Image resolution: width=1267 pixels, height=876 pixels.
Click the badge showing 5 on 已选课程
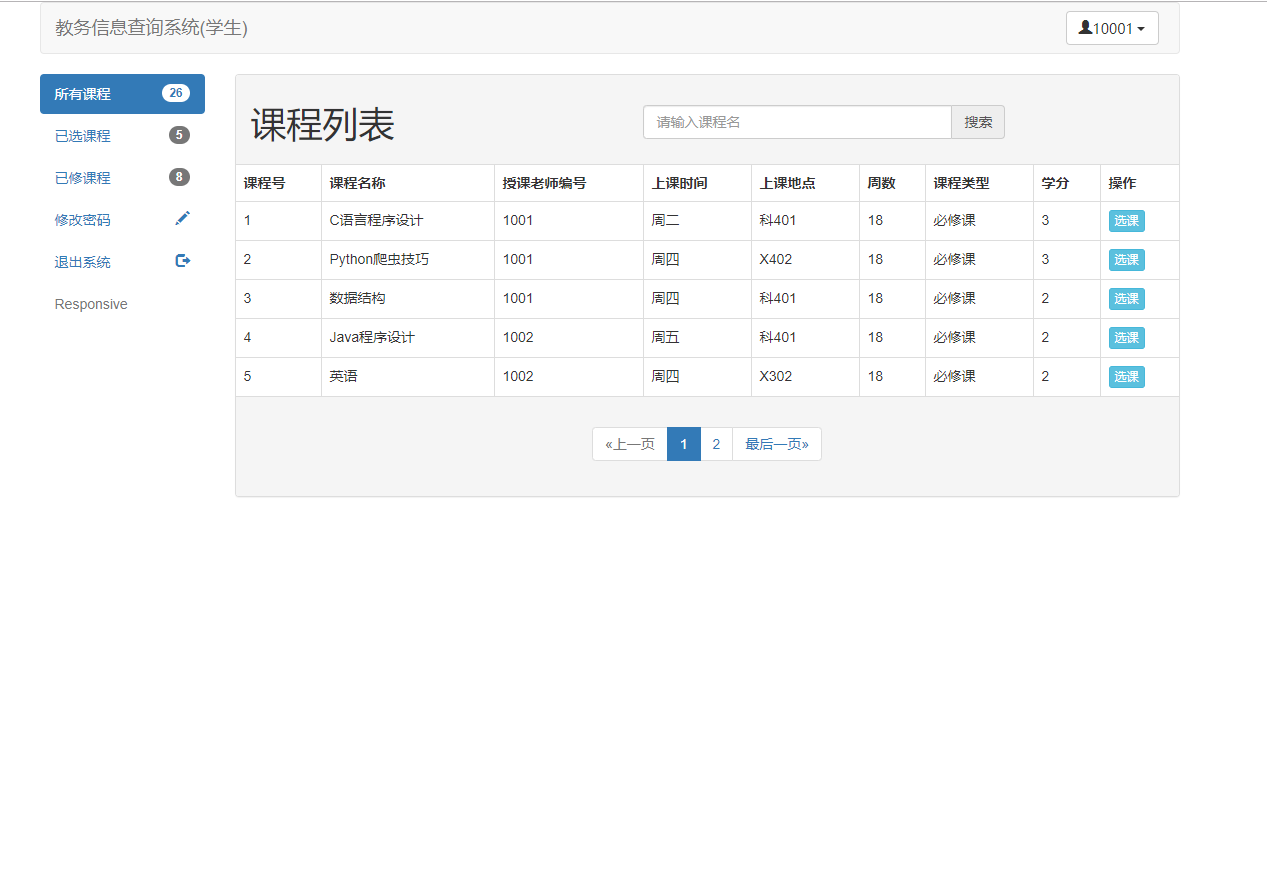179,135
